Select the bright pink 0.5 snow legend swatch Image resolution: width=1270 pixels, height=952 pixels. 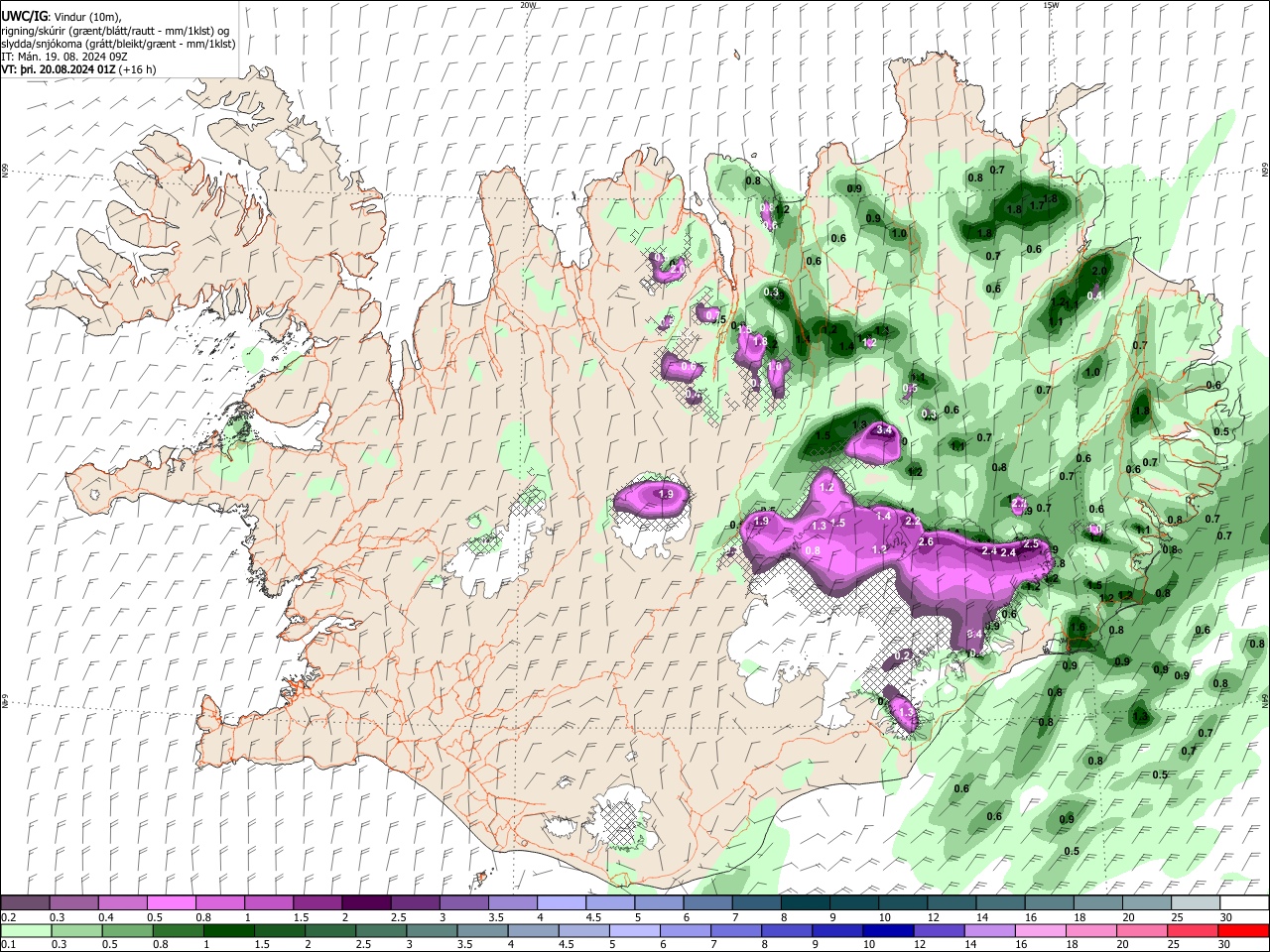pos(171,903)
